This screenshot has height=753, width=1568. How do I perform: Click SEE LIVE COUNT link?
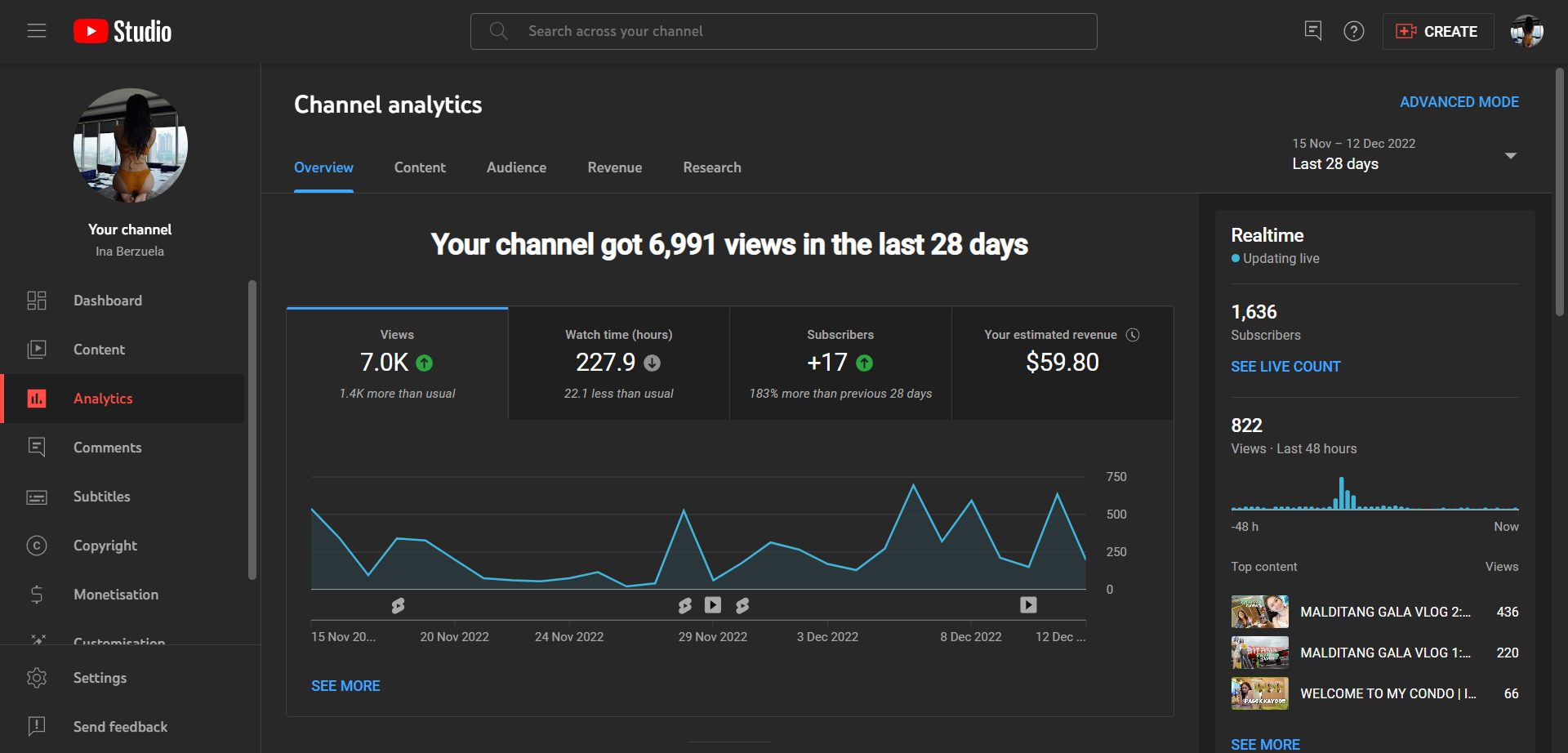(x=1285, y=367)
